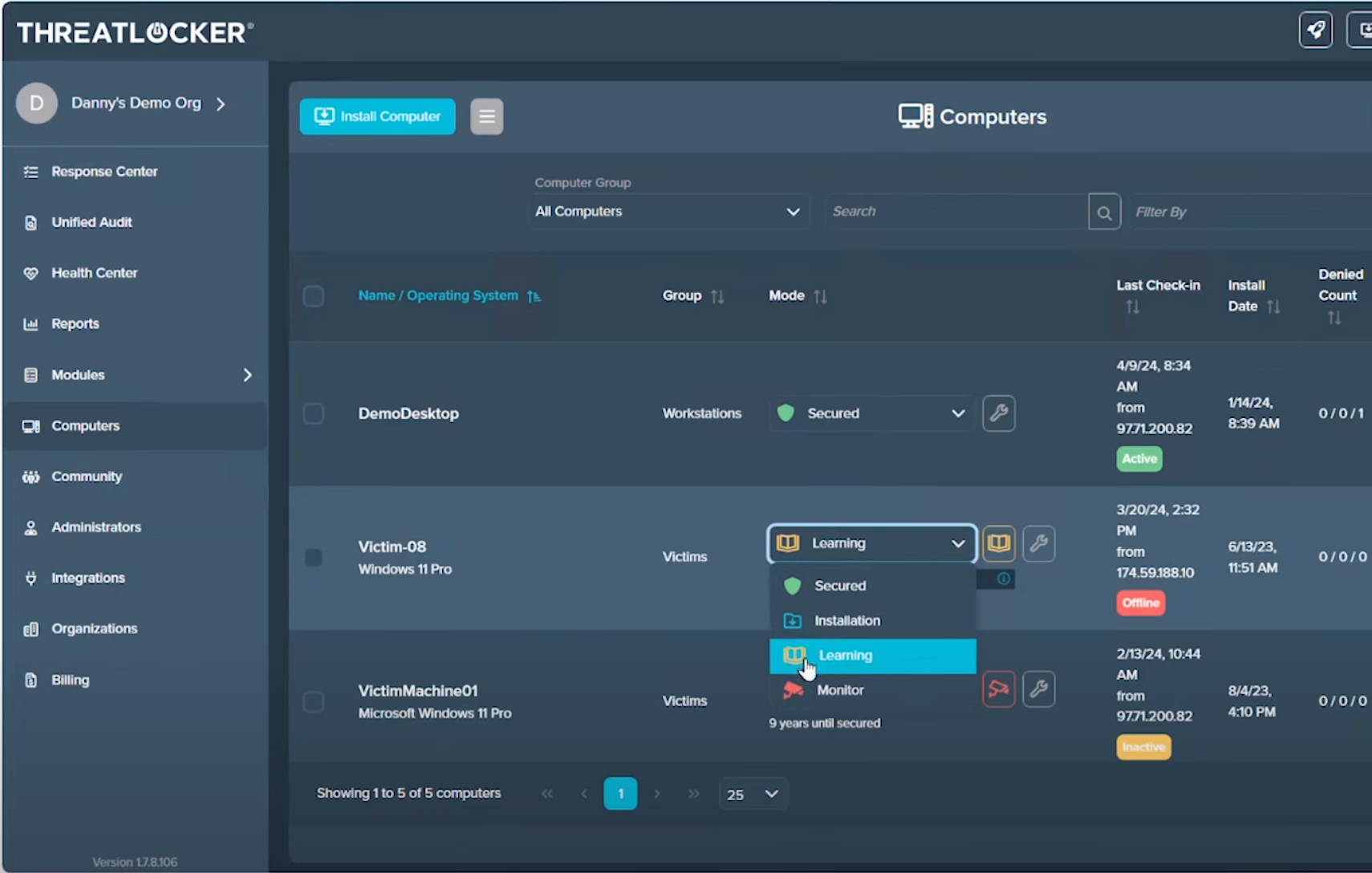Expand the Modules submenu chevron
This screenshot has width=1372, height=873.
(x=247, y=375)
